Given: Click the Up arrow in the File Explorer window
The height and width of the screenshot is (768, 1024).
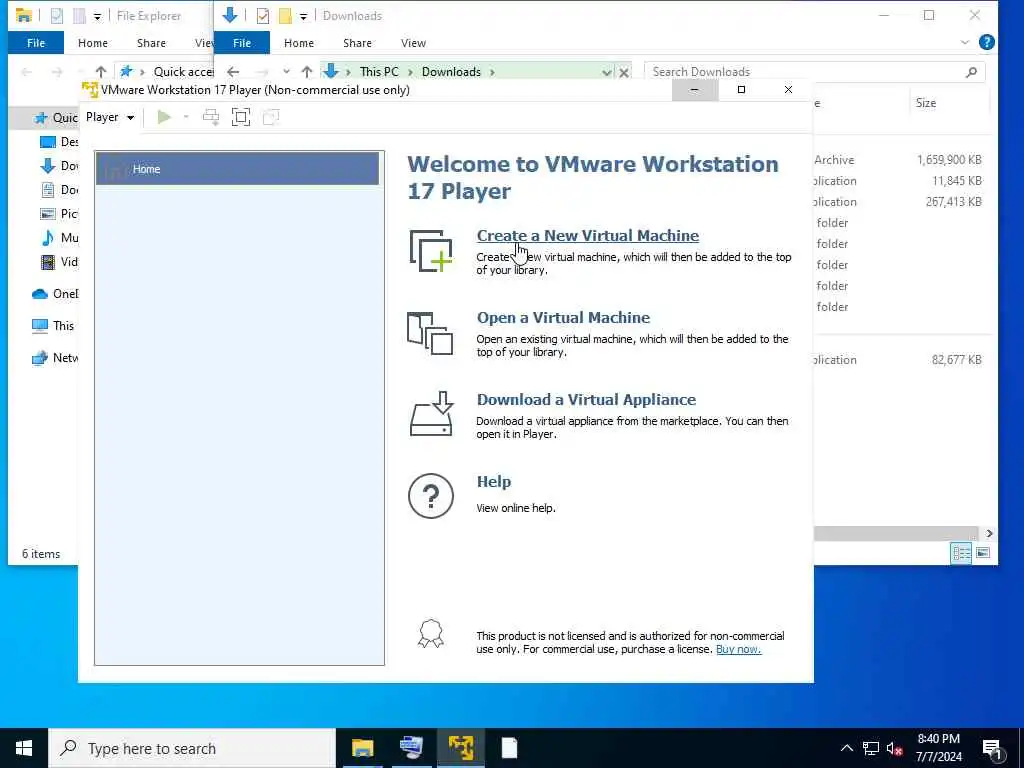Looking at the screenshot, I should (101, 72).
